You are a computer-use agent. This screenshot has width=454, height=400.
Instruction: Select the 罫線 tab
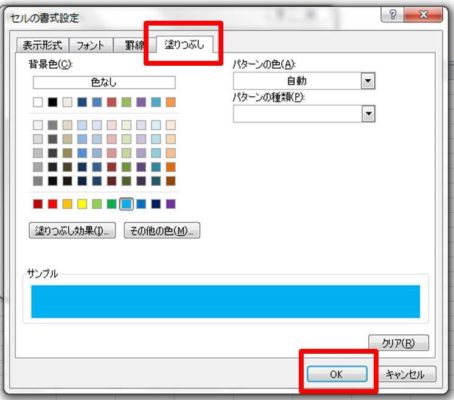134,45
